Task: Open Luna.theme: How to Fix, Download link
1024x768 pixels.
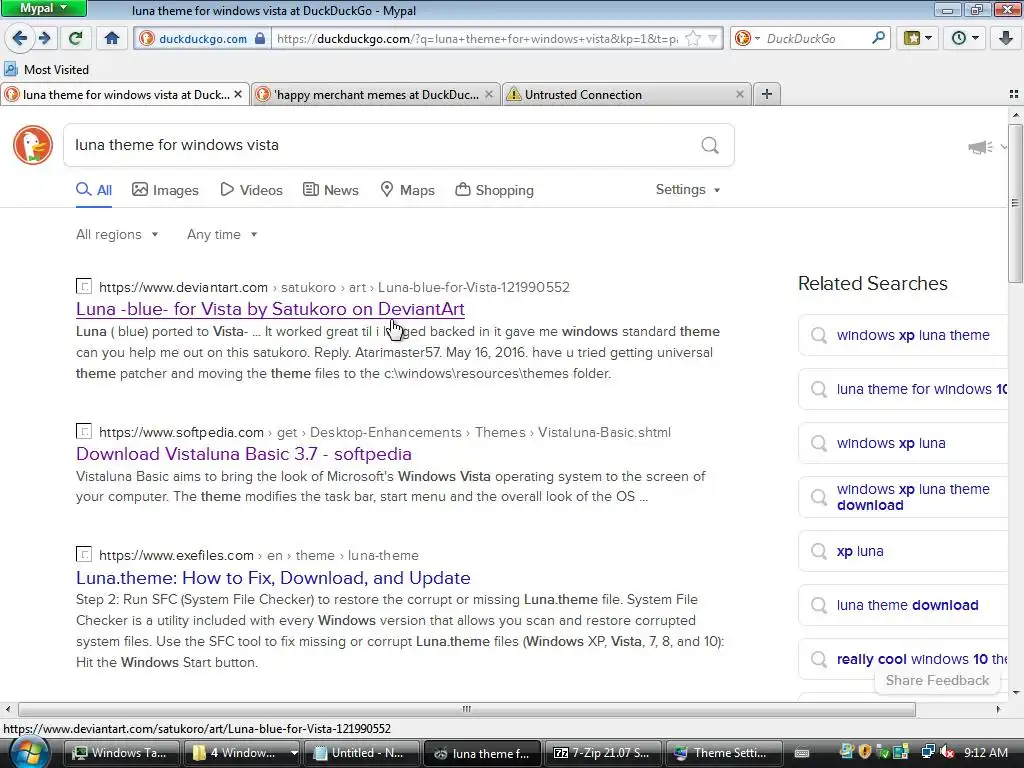Action: point(273,578)
